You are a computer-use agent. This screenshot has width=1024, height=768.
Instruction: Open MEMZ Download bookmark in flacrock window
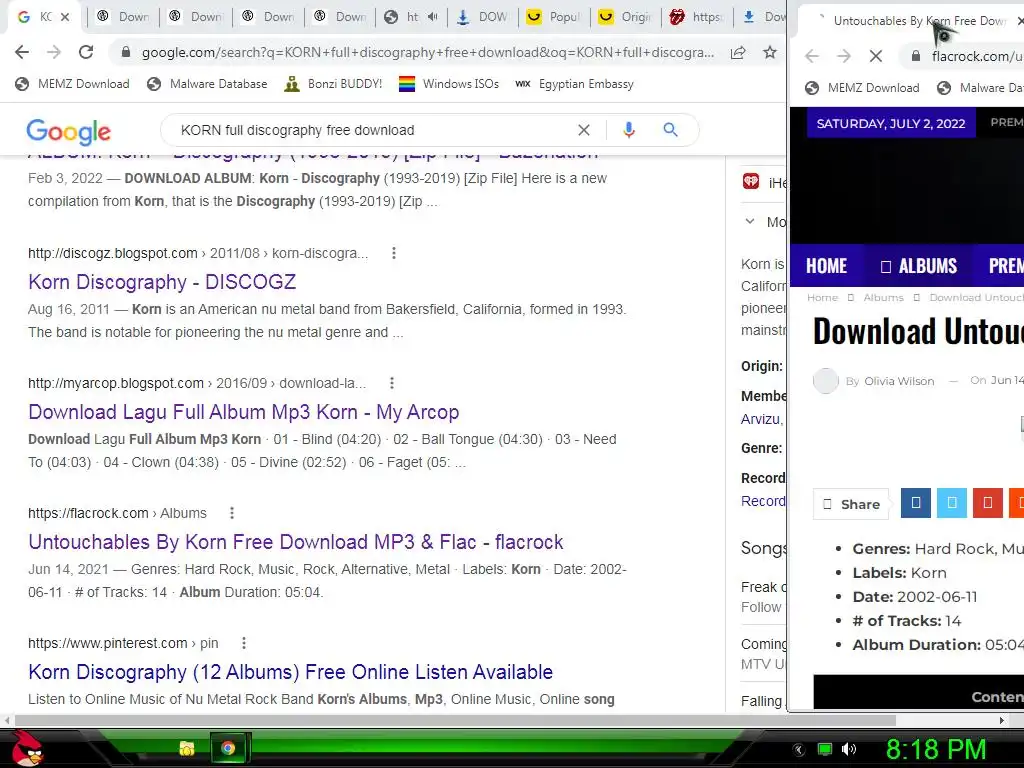[x=862, y=88]
